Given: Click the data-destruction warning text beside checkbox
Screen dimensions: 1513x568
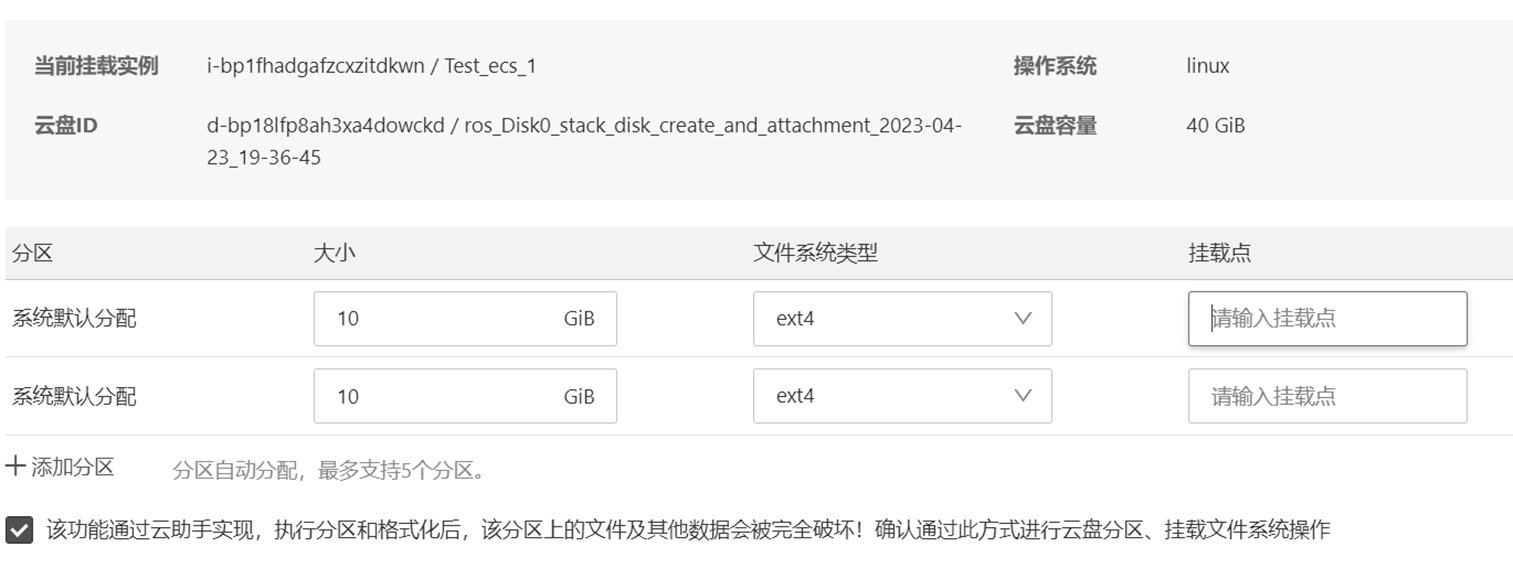Looking at the screenshot, I should coord(688,530).
